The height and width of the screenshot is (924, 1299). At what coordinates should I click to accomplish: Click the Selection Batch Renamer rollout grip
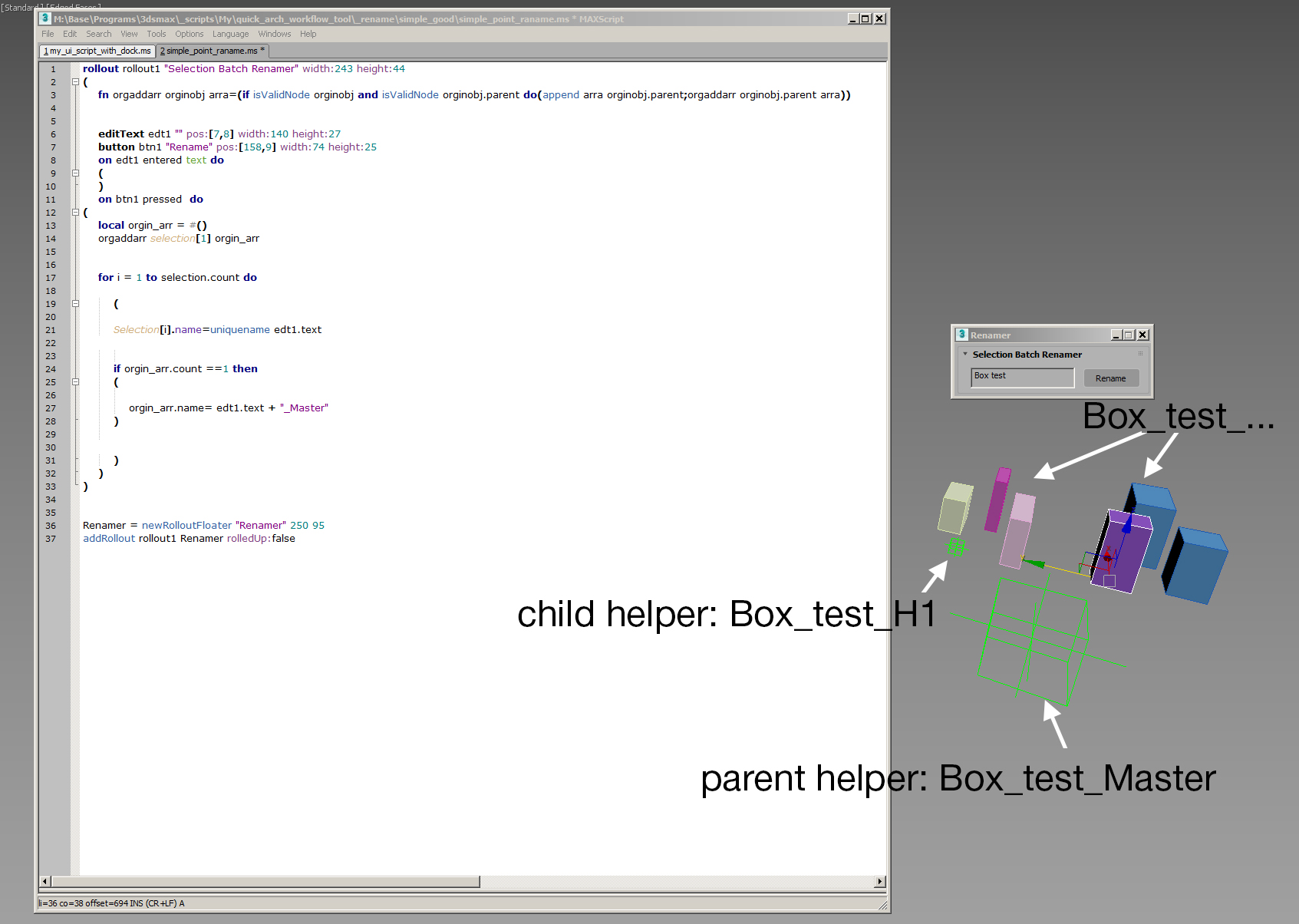click(x=1140, y=354)
